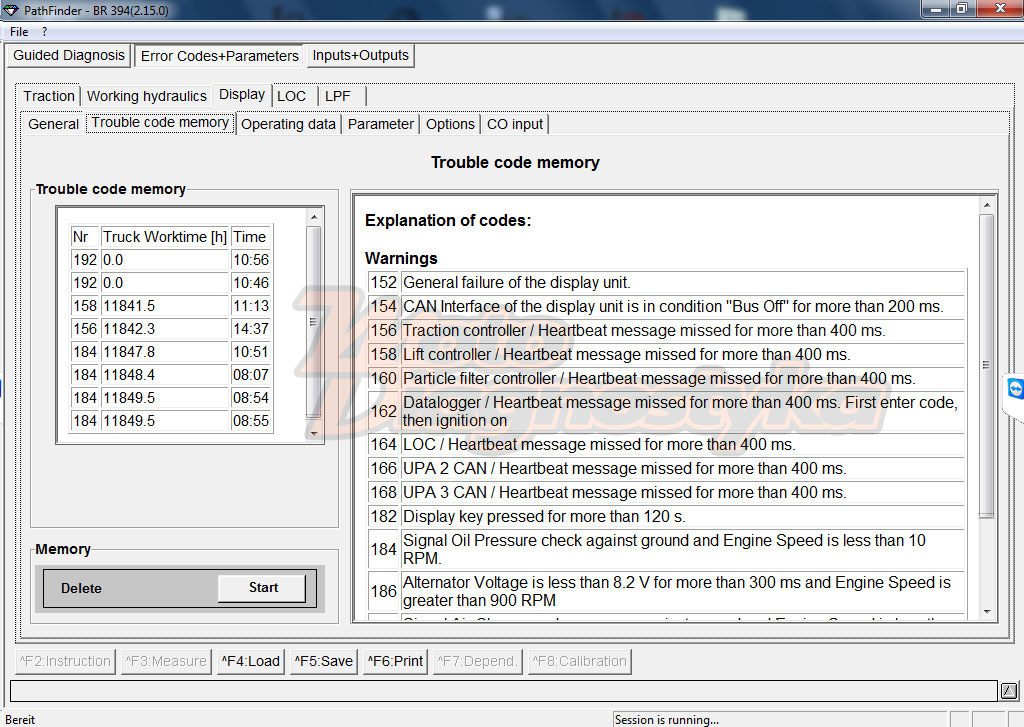Switch to Guided Diagnosis tab
Image resolution: width=1024 pixels, height=727 pixels.
click(x=69, y=56)
